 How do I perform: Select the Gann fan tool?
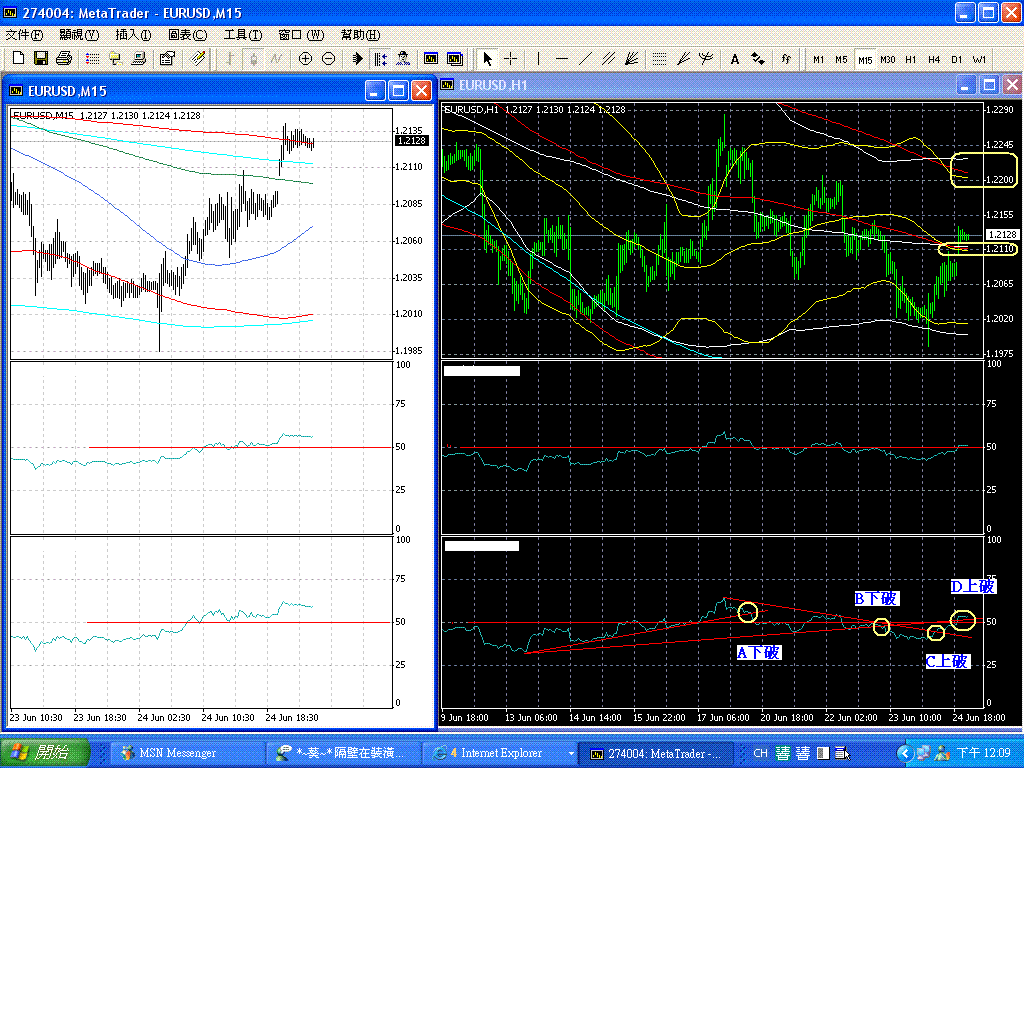[631, 58]
